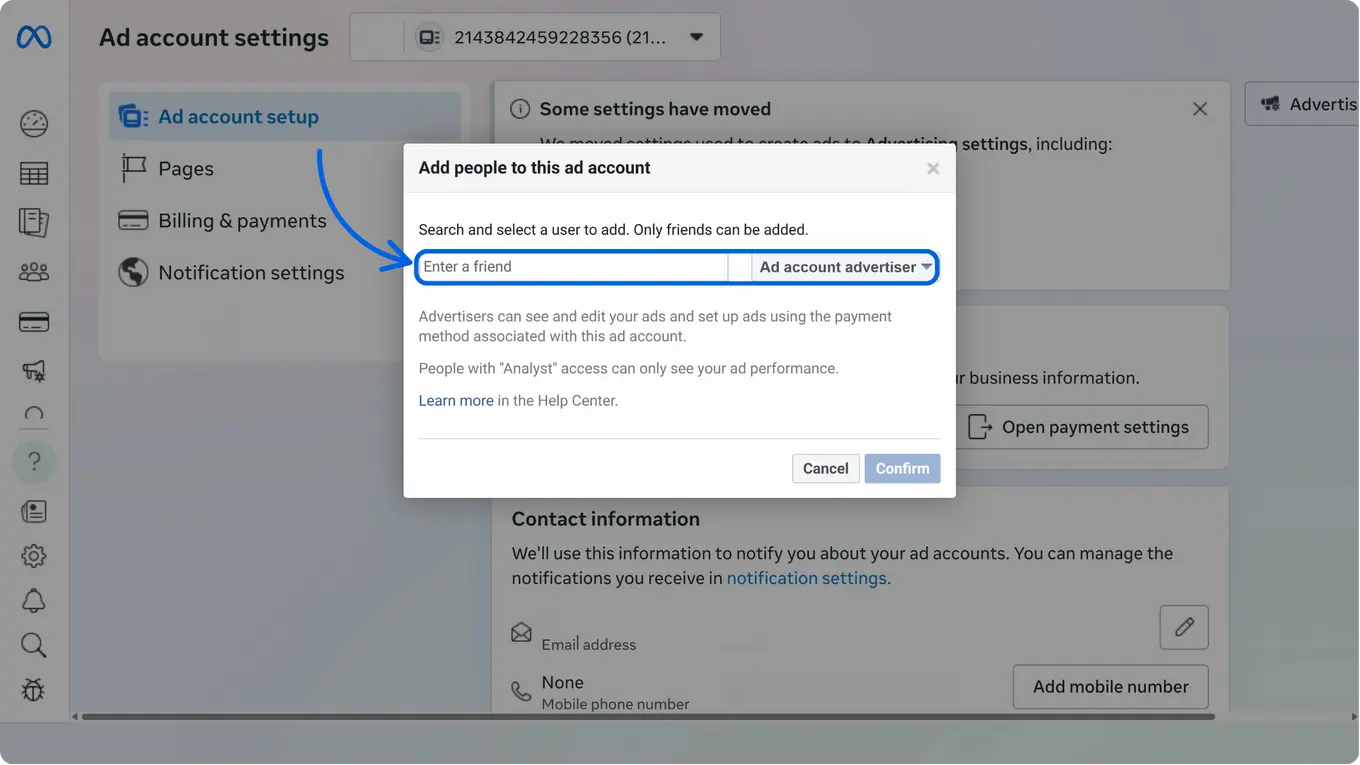Click the megaphone ads icon in sidebar
The width and height of the screenshot is (1360, 765).
click(33, 371)
